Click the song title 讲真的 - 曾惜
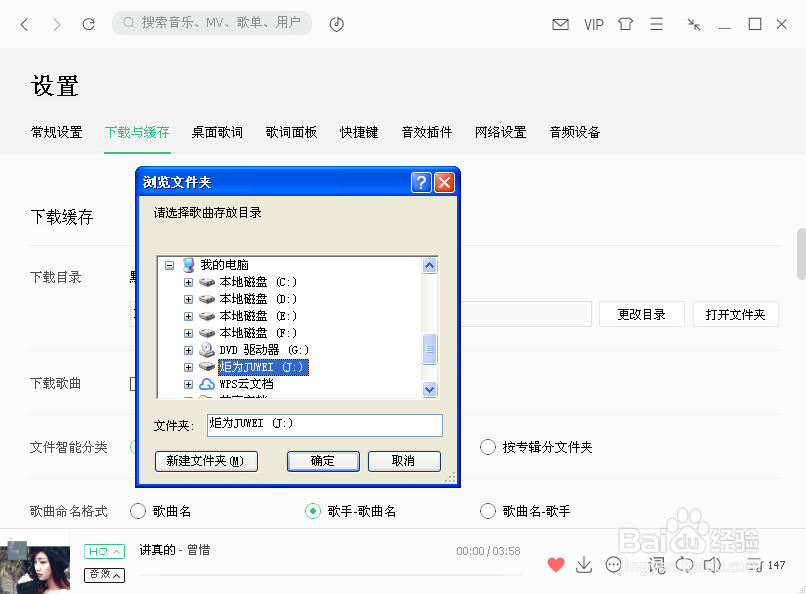The height and width of the screenshot is (594, 806). click(x=175, y=550)
